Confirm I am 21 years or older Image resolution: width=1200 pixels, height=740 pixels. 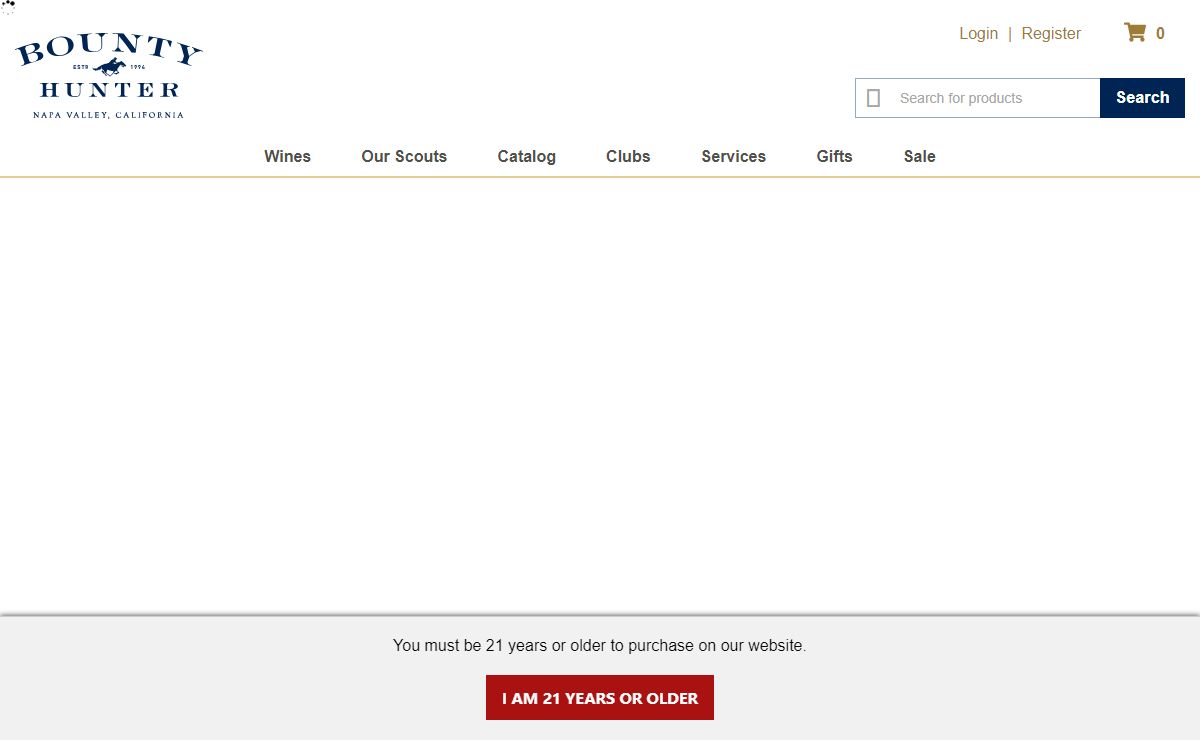tap(600, 698)
